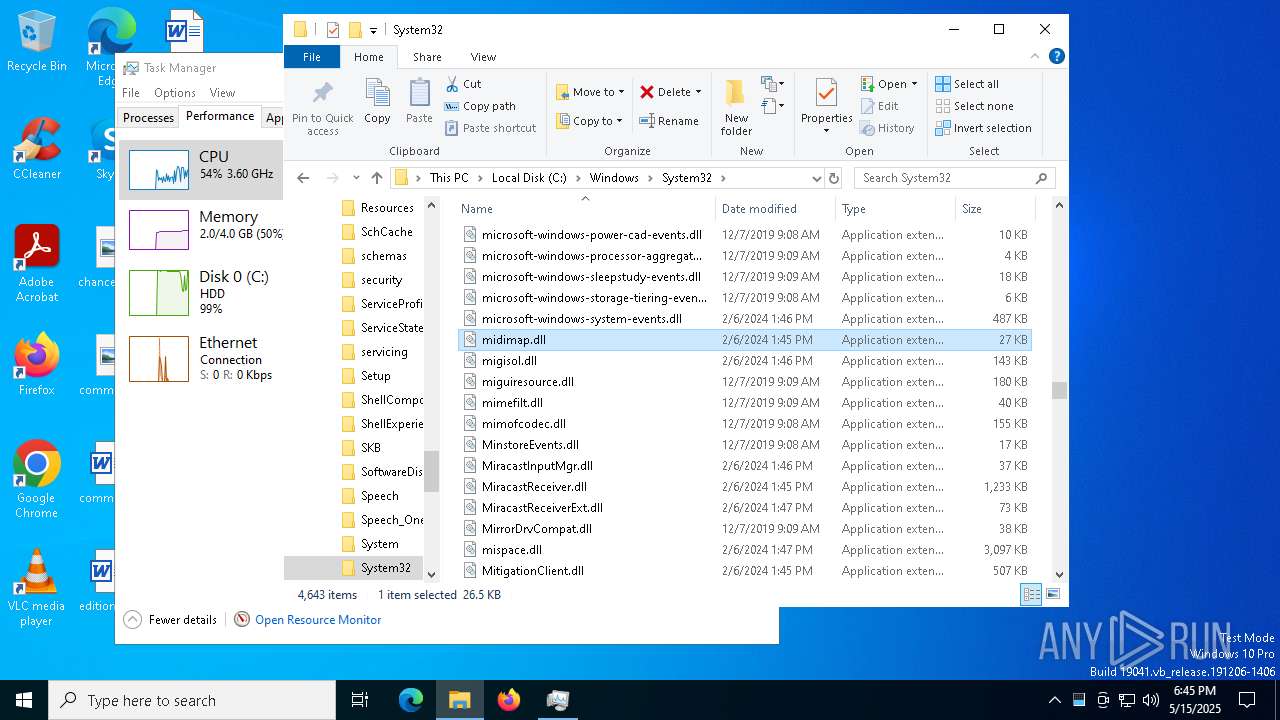Screen dimensions: 1280x720
Task: Open VLC media player desktop icon
Action: click(x=36, y=588)
